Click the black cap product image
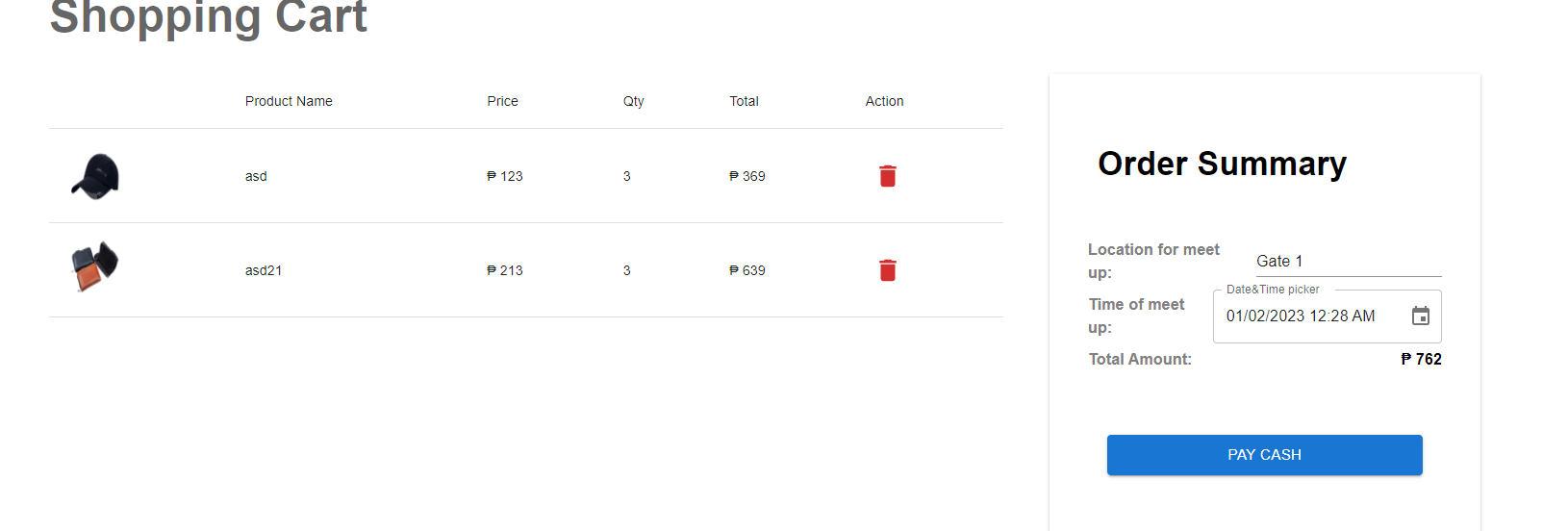This screenshot has height=531, width=1568. (x=95, y=176)
